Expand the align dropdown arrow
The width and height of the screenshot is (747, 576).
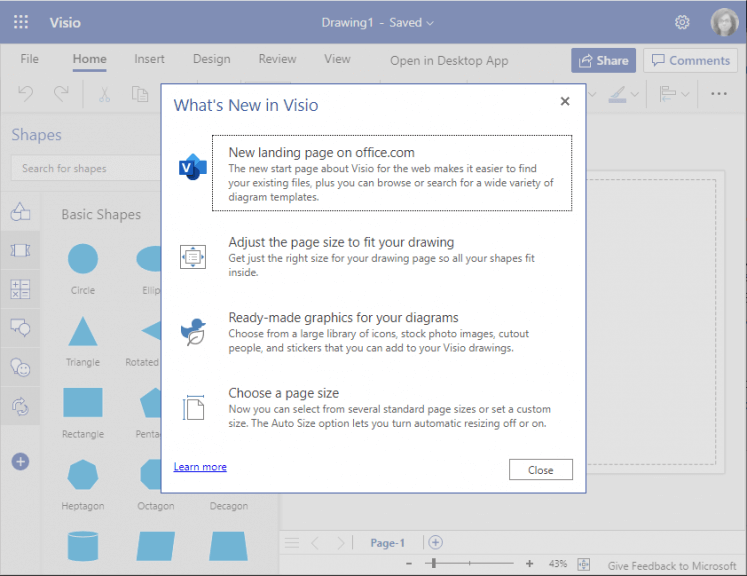pos(685,94)
